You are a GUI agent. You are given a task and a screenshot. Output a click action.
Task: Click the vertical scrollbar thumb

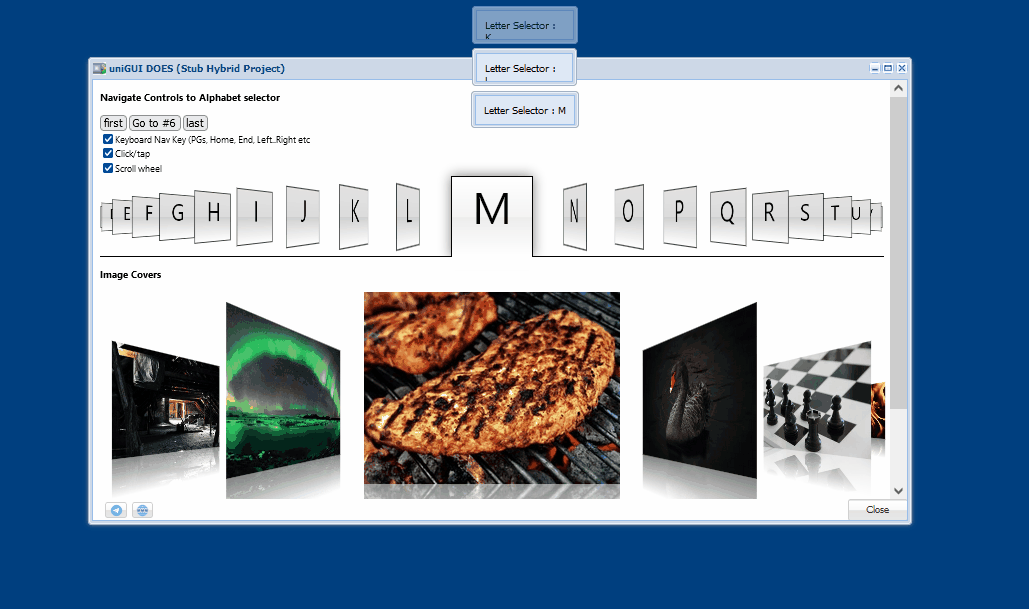(x=898, y=253)
